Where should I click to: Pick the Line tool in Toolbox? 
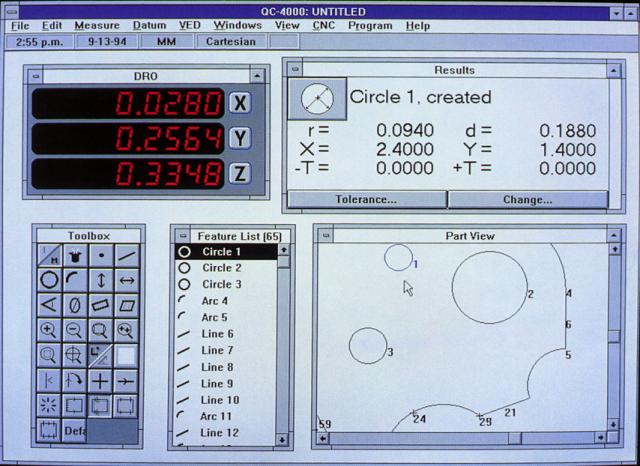126,256
